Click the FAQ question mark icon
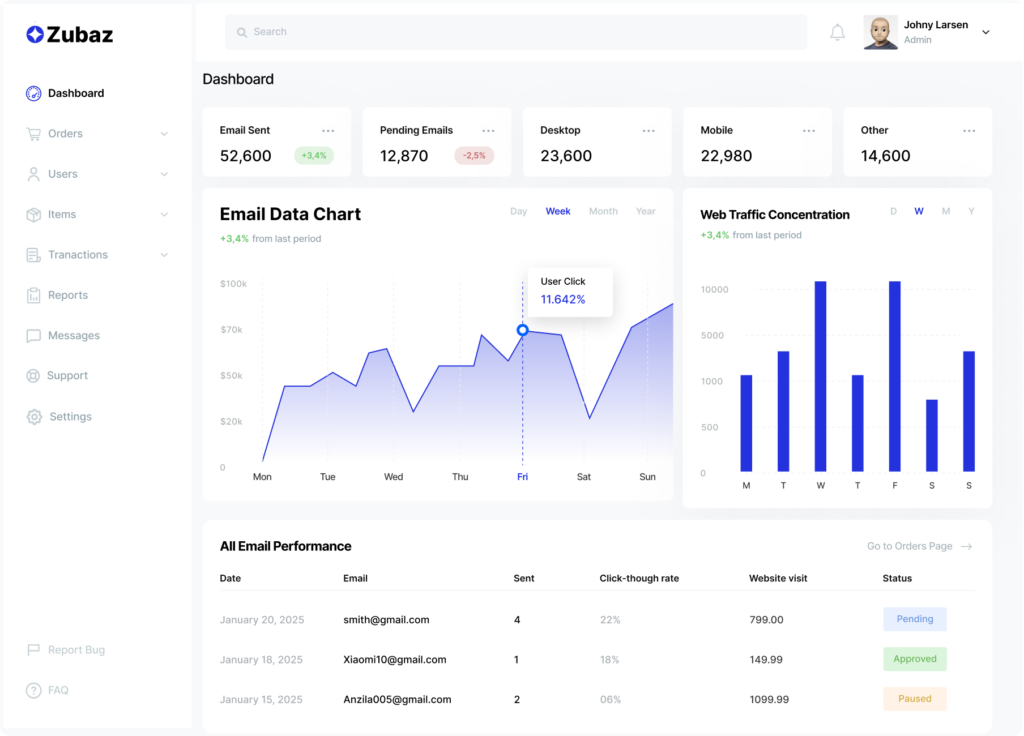This screenshot has height=736, width=1024. pos(34,690)
